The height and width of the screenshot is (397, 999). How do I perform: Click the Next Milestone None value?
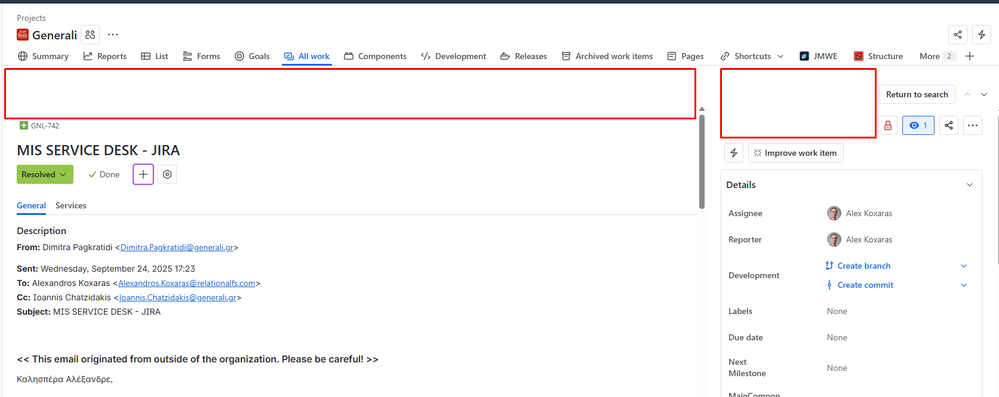pyautogui.click(x=837, y=368)
